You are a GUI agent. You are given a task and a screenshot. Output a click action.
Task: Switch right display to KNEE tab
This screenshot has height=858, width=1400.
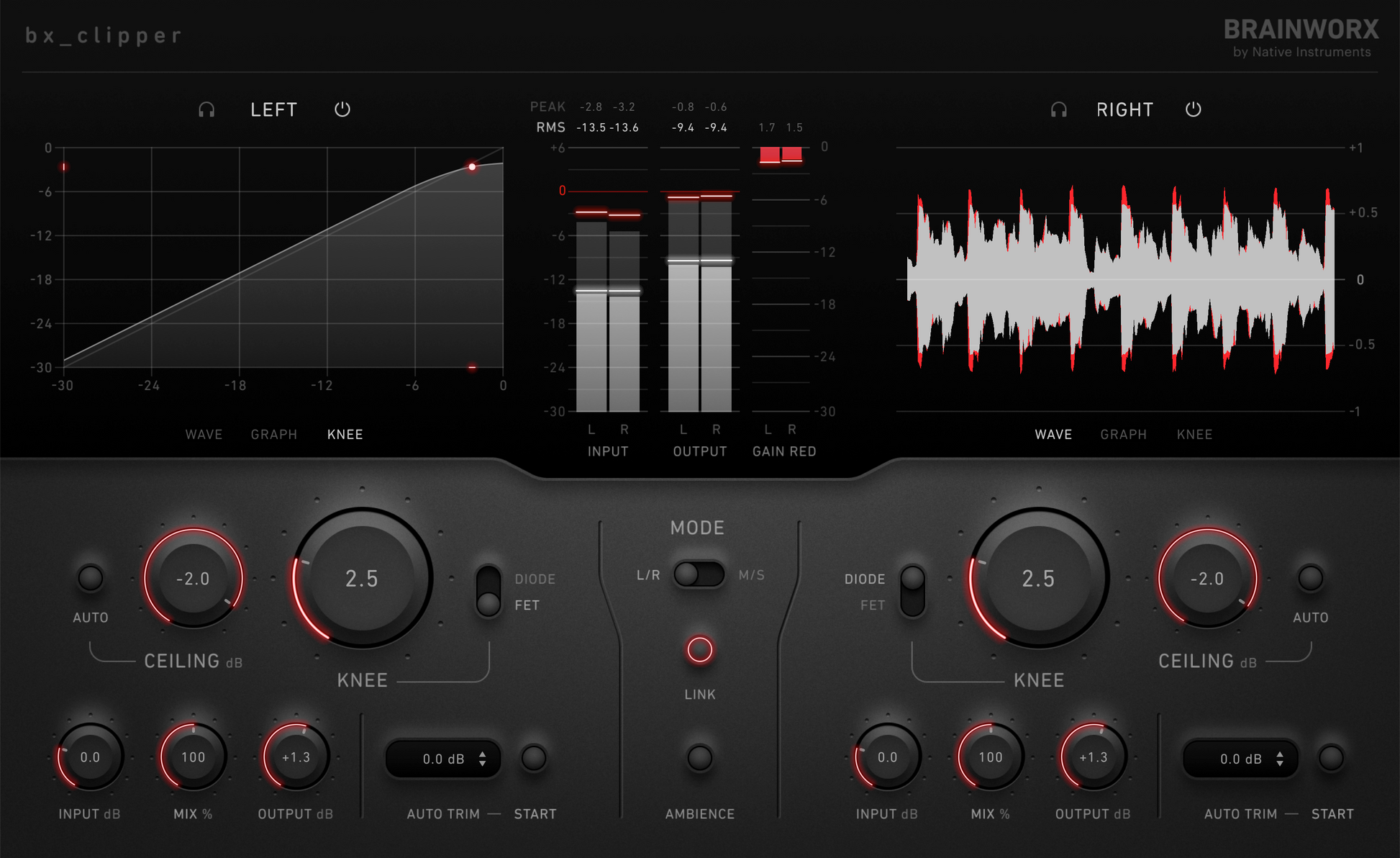pos(1194,434)
